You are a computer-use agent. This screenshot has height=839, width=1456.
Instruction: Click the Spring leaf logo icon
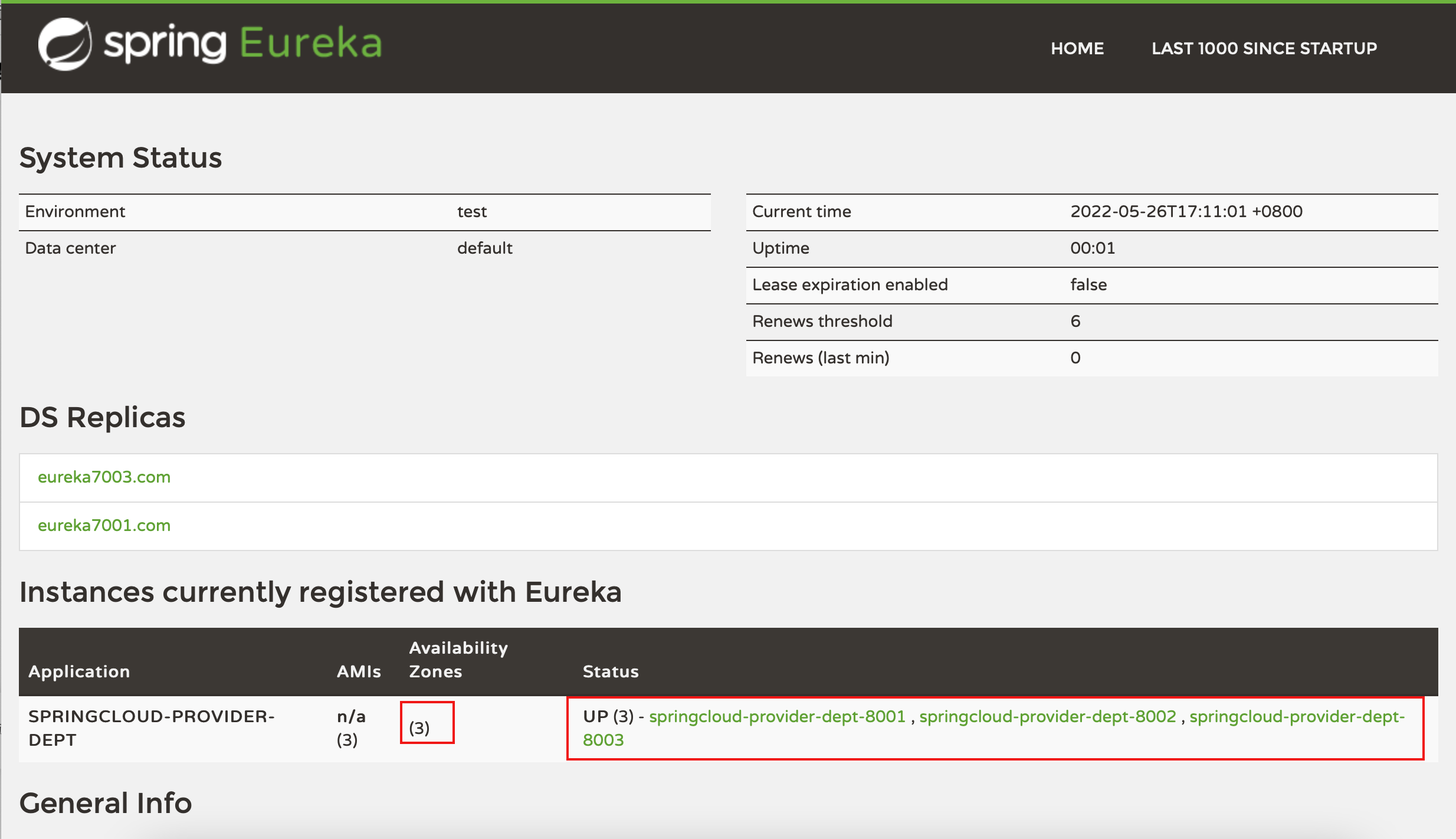[x=65, y=44]
